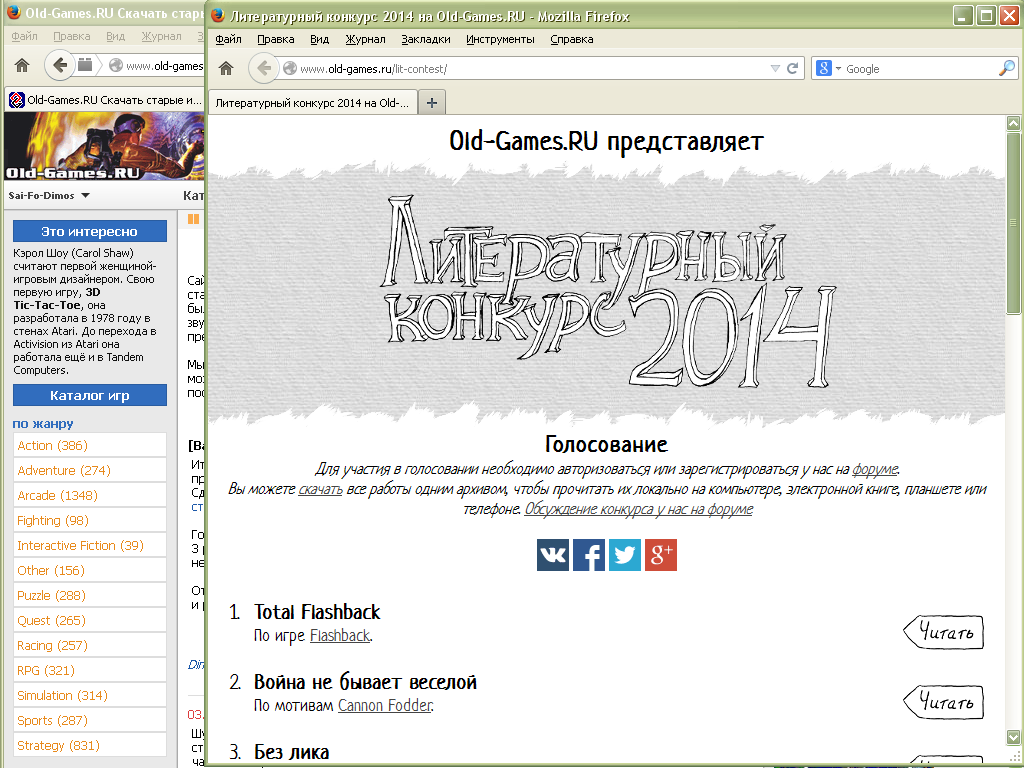Follow the форуме link

coord(875,469)
